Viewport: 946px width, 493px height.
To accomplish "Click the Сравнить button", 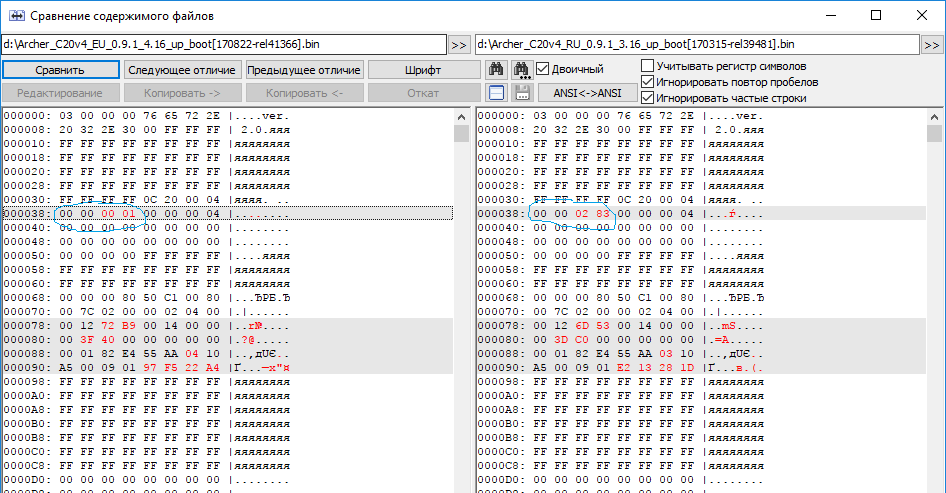I will click(60, 70).
